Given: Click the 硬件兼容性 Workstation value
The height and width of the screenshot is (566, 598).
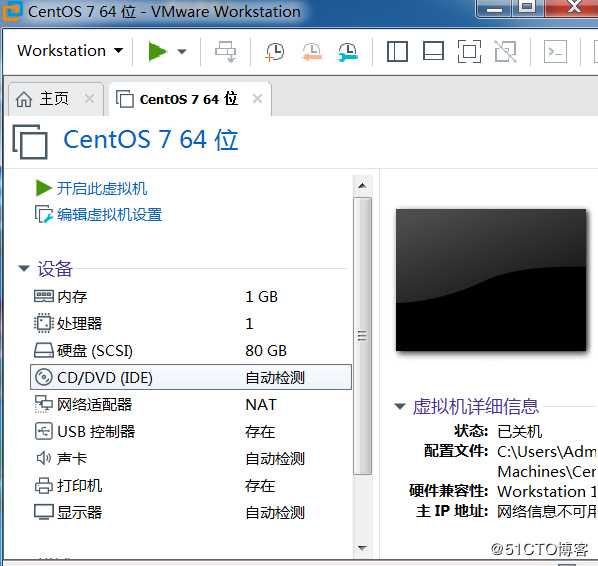Looking at the screenshot, I should pyautogui.click(x=547, y=492).
